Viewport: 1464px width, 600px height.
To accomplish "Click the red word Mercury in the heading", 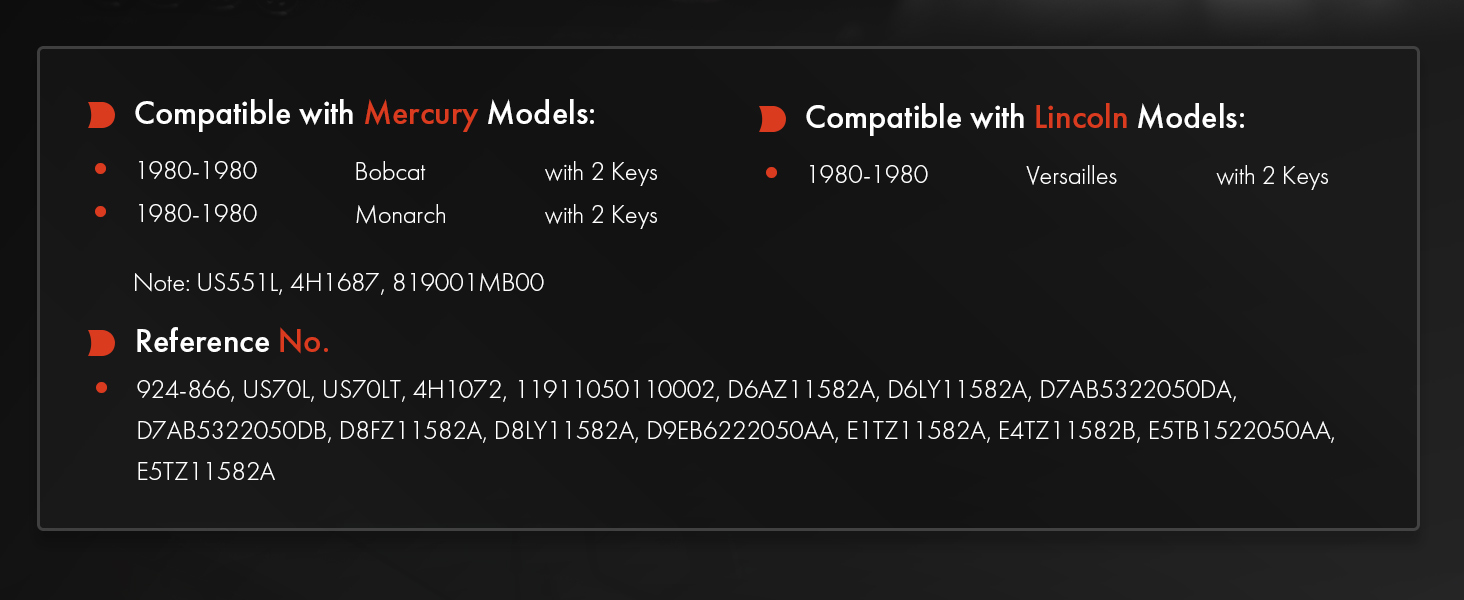I will (420, 114).
